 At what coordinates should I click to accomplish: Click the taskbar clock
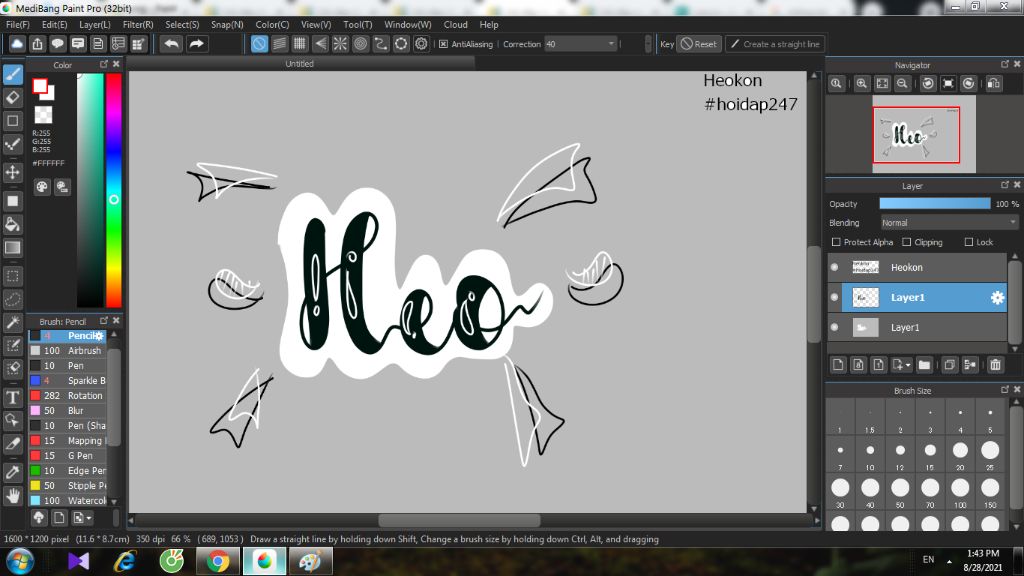tap(982, 560)
